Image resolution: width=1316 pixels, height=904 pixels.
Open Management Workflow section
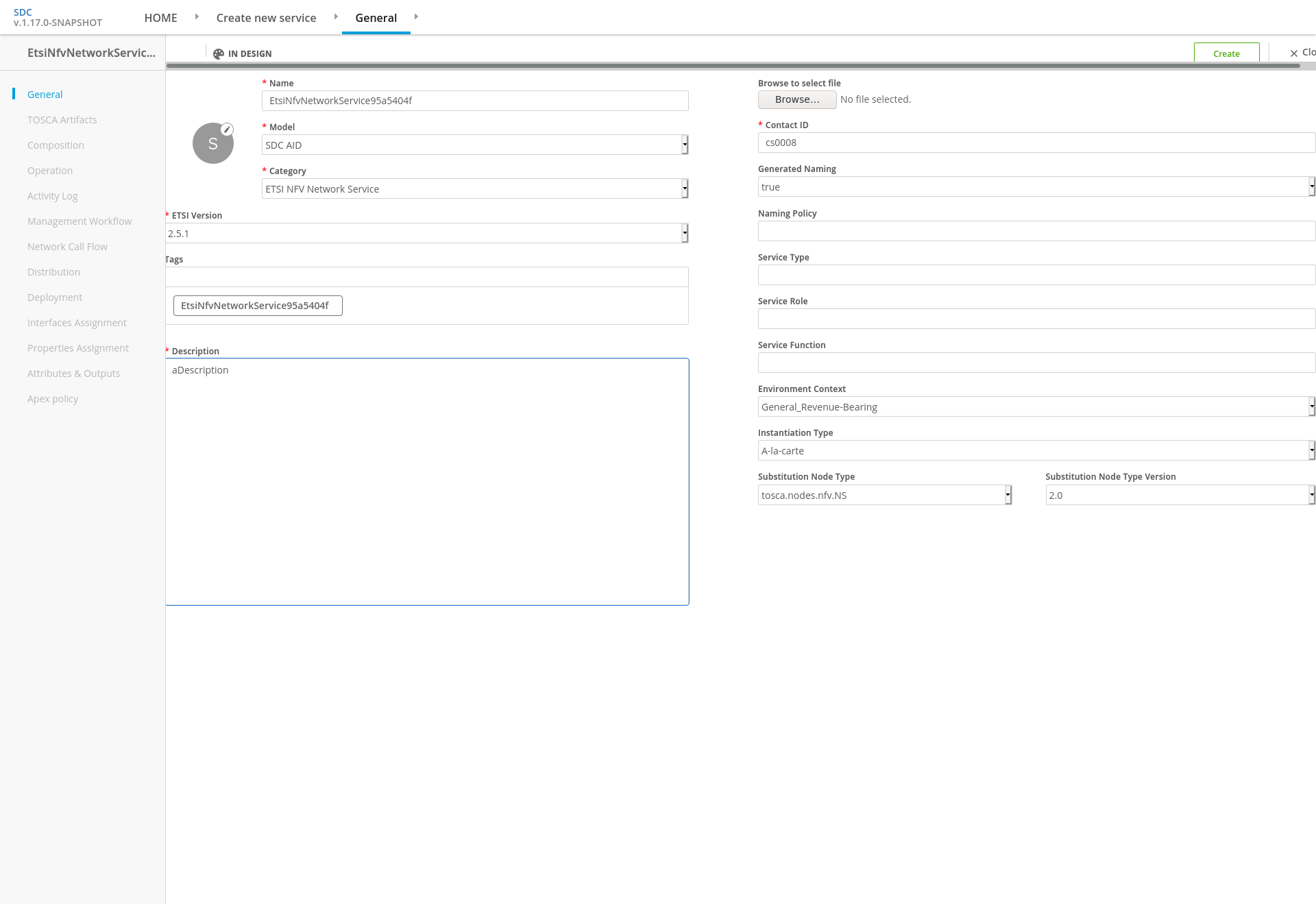point(80,221)
